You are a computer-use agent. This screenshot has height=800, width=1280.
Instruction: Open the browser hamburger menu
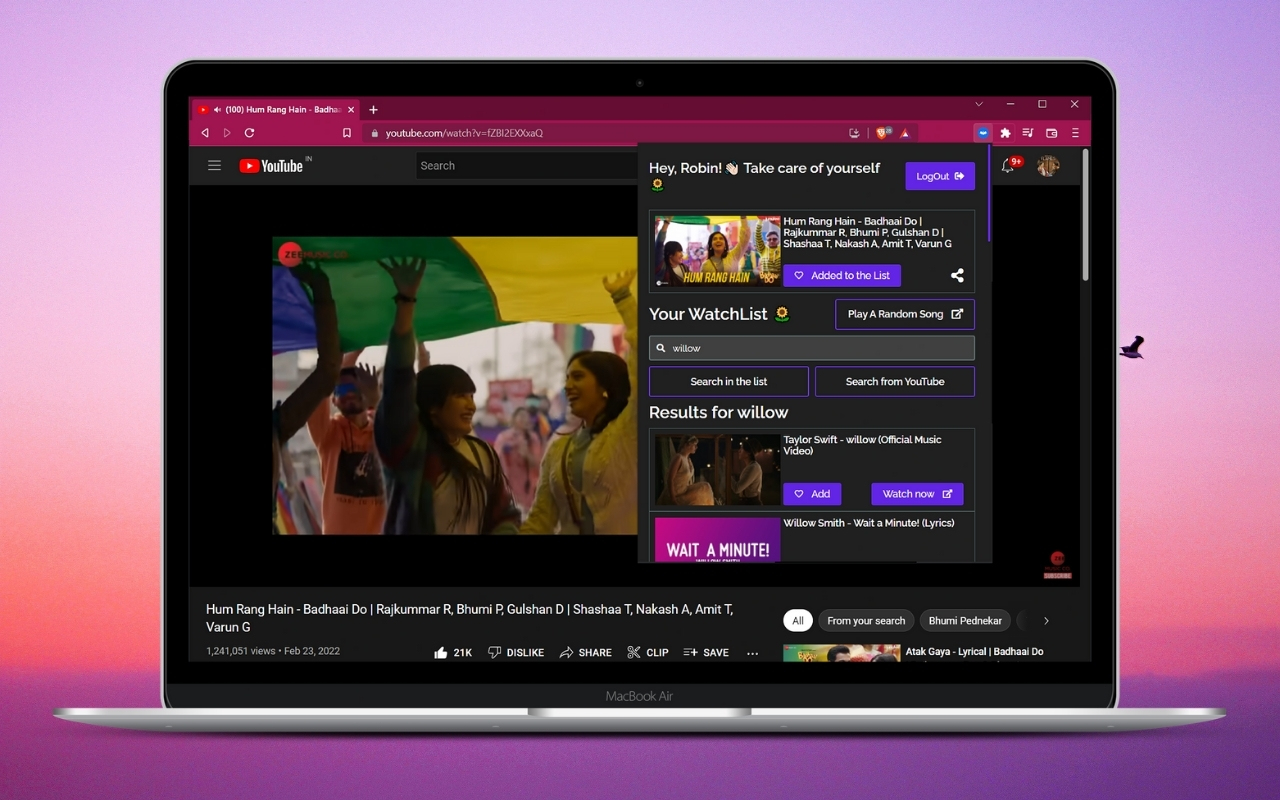click(1075, 133)
